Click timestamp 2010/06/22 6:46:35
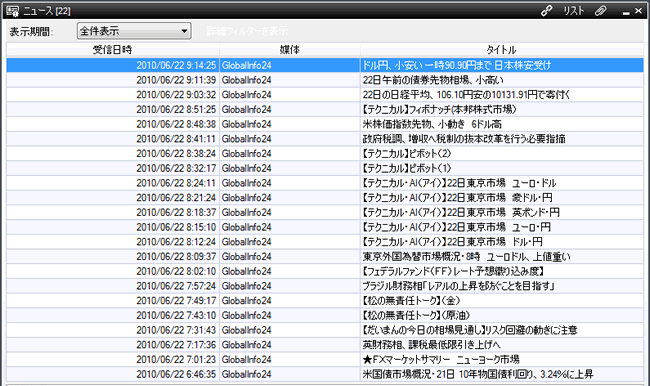 [176, 374]
